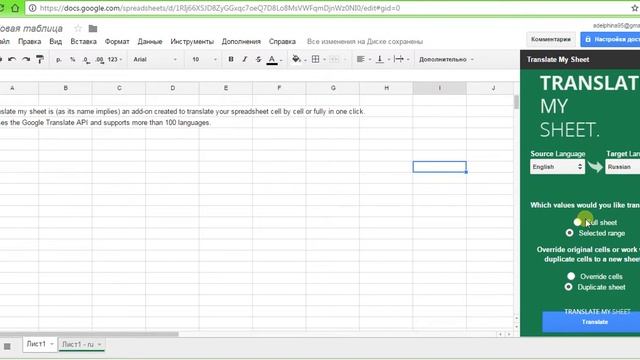Format cell as percent
640x360 pixels.
pyautogui.click(x=72, y=60)
